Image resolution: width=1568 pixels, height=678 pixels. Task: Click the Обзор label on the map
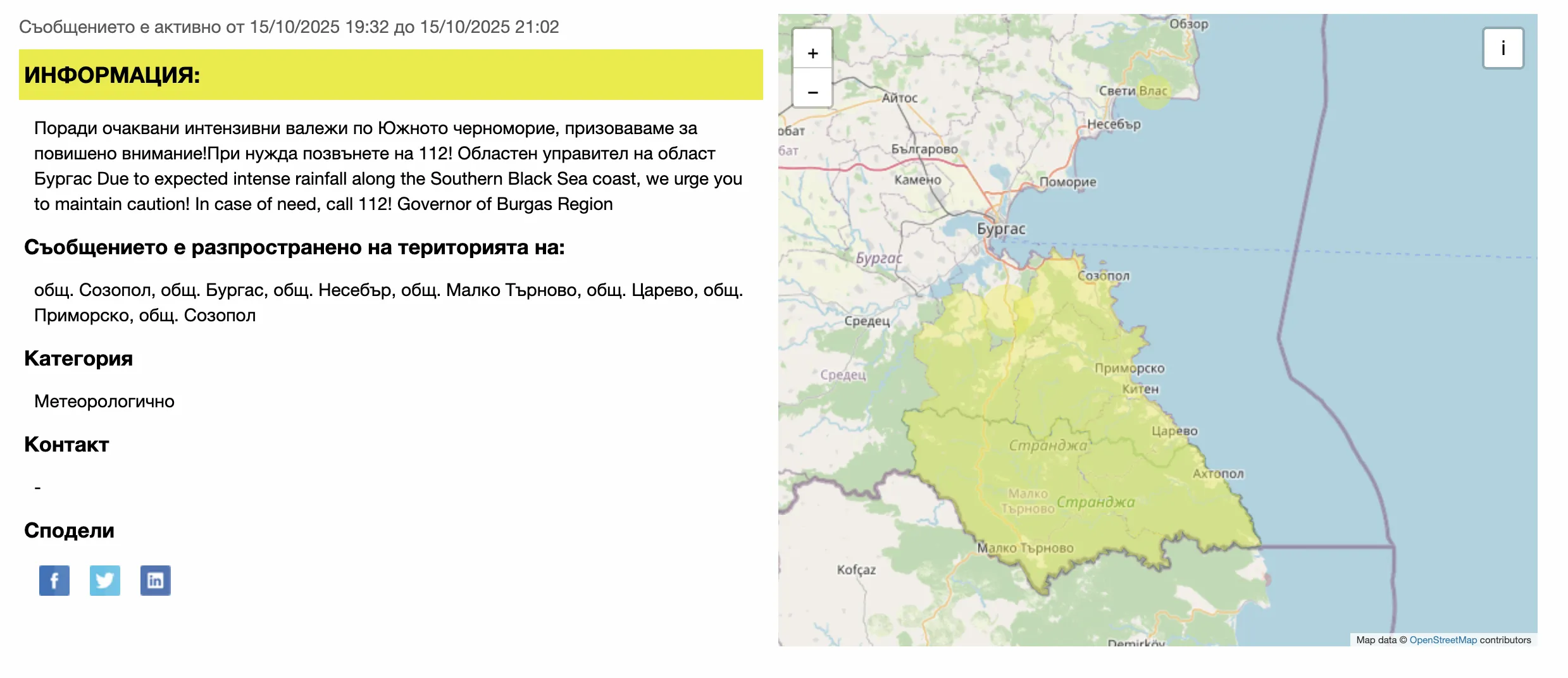pos(1188,24)
